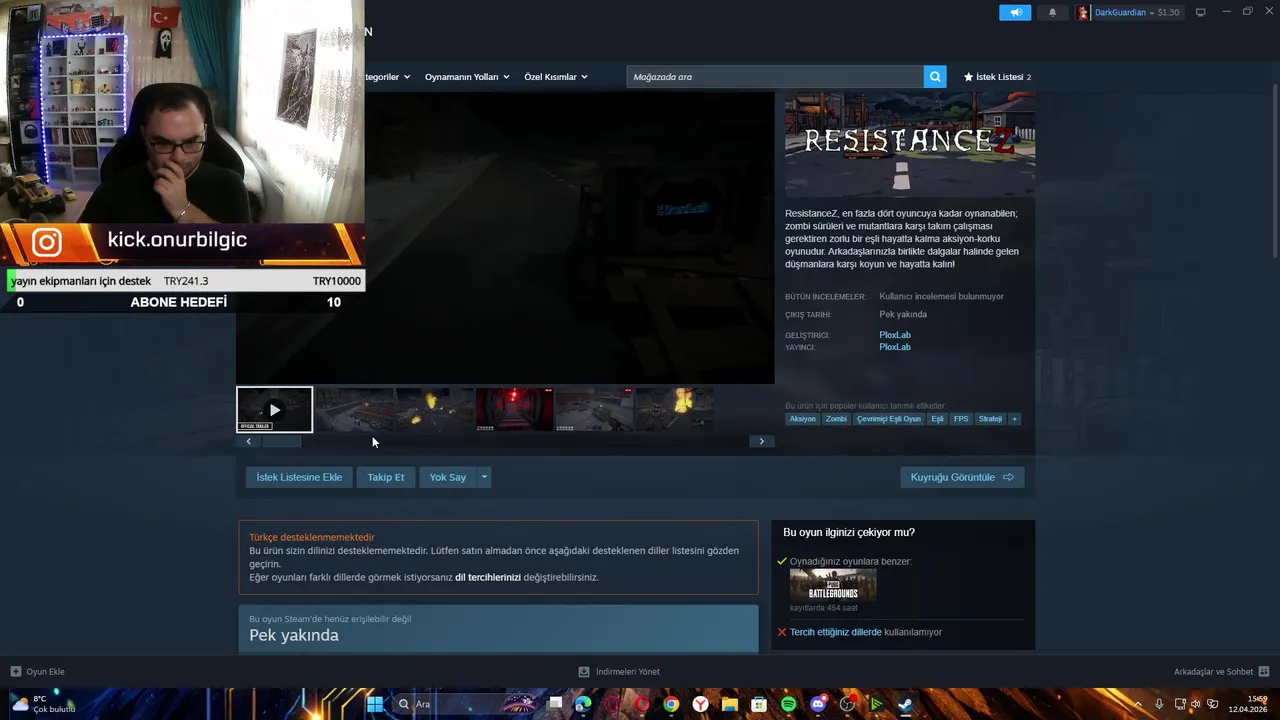Select the Aksiyon tag
This screenshot has height=720, width=1280.
tap(802, 419)
